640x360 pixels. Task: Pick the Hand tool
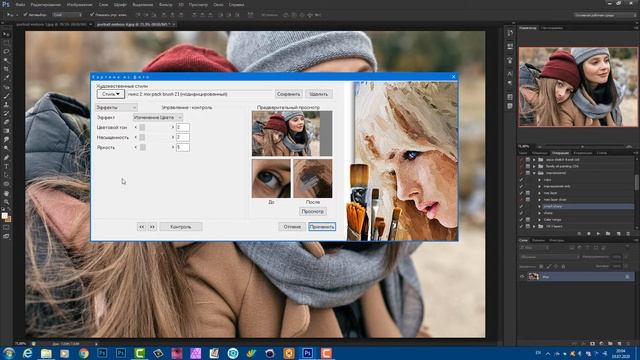[x=6, y=193]
